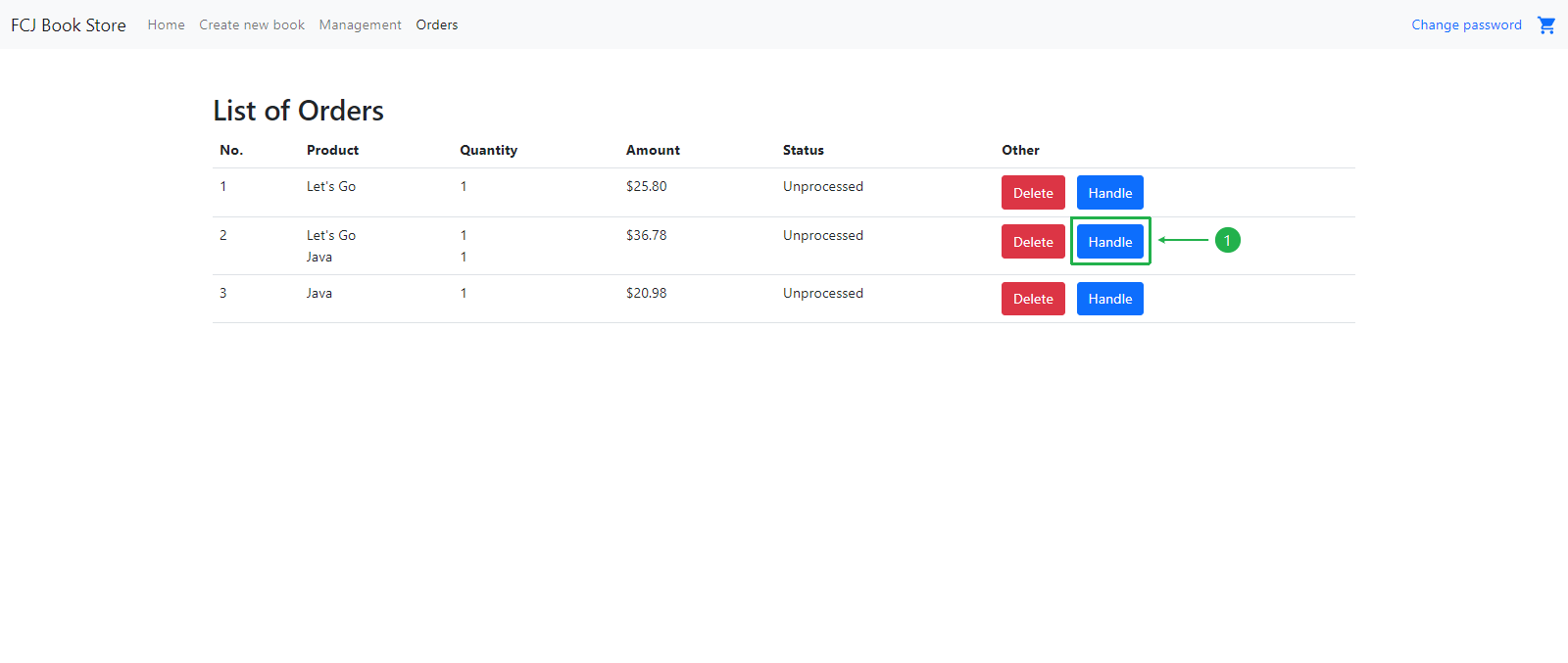Screen dimensions: 1568x663
Task: Click Unprocessed status of order 1
Action: [x=823, y=186]
